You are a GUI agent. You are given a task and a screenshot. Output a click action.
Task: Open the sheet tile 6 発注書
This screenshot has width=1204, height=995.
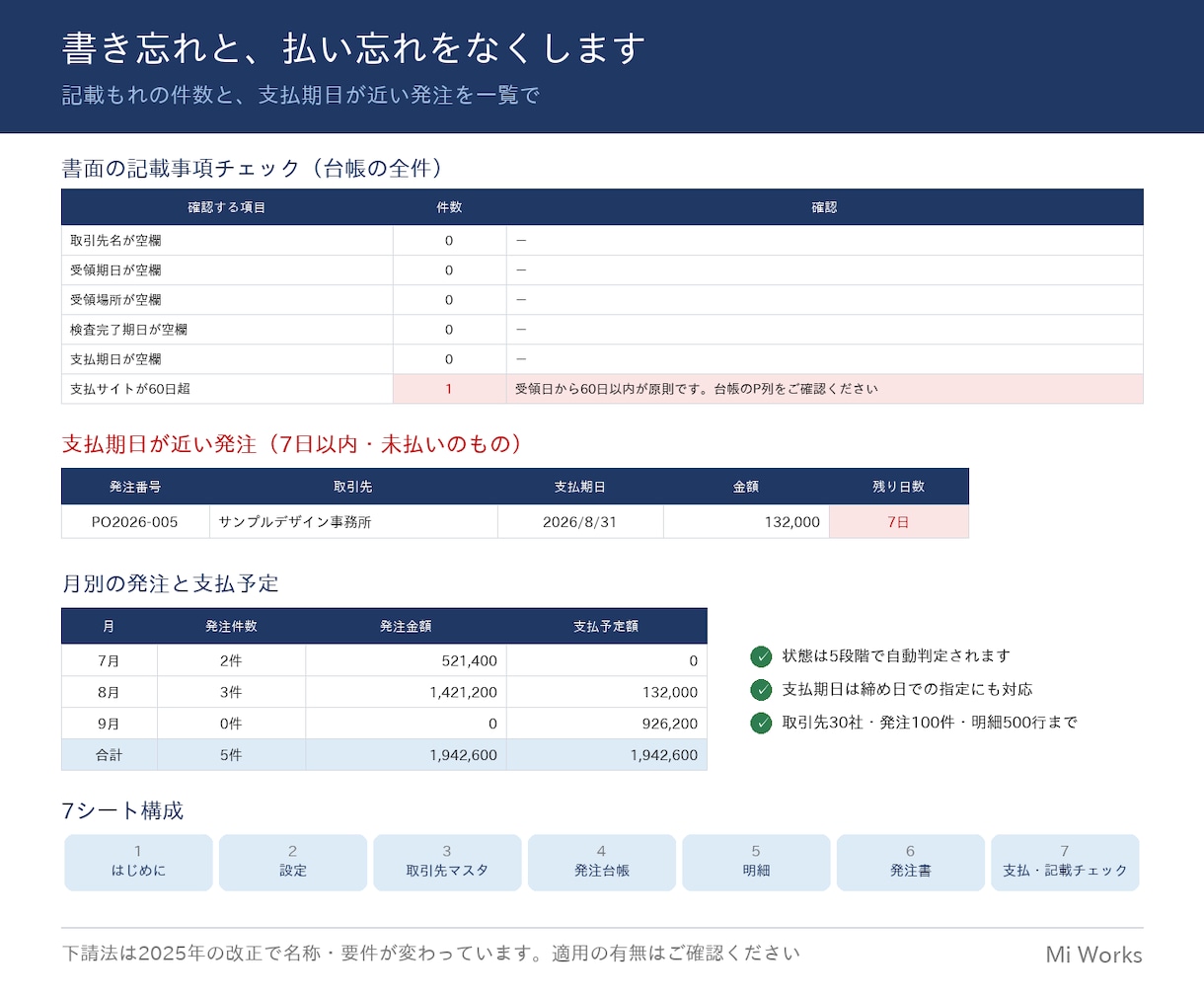click(x=911, y=863)
